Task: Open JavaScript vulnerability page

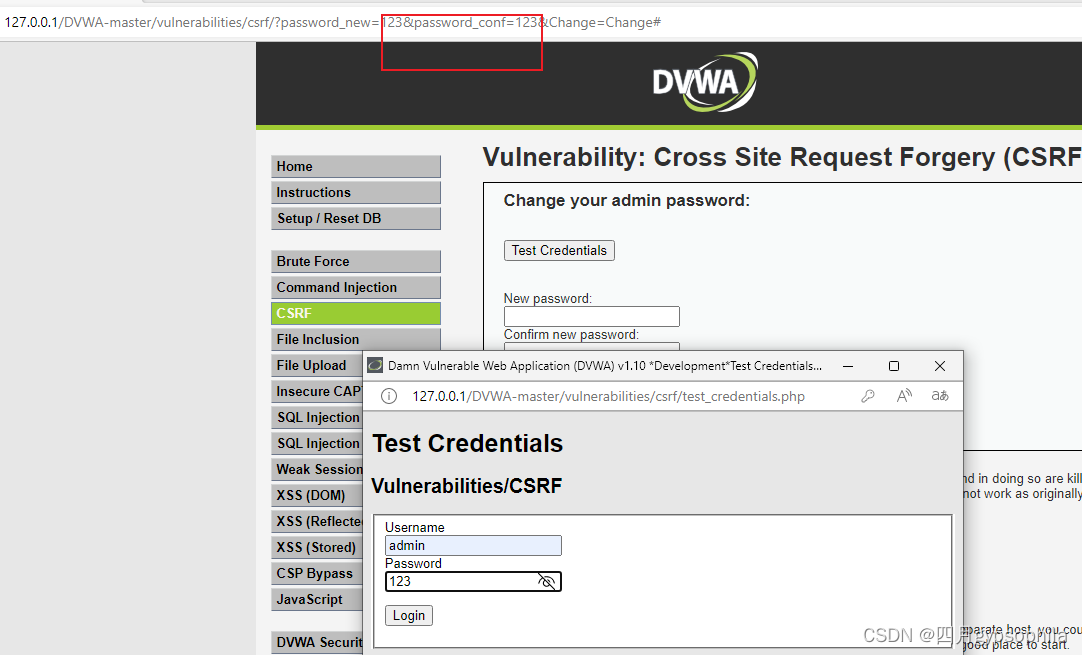Action: tap(317, 599)
